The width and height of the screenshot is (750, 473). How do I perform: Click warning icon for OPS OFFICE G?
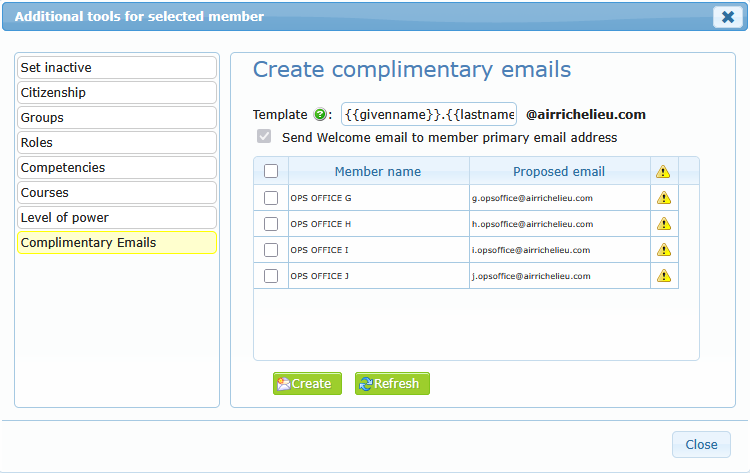(x=663, y=198)
